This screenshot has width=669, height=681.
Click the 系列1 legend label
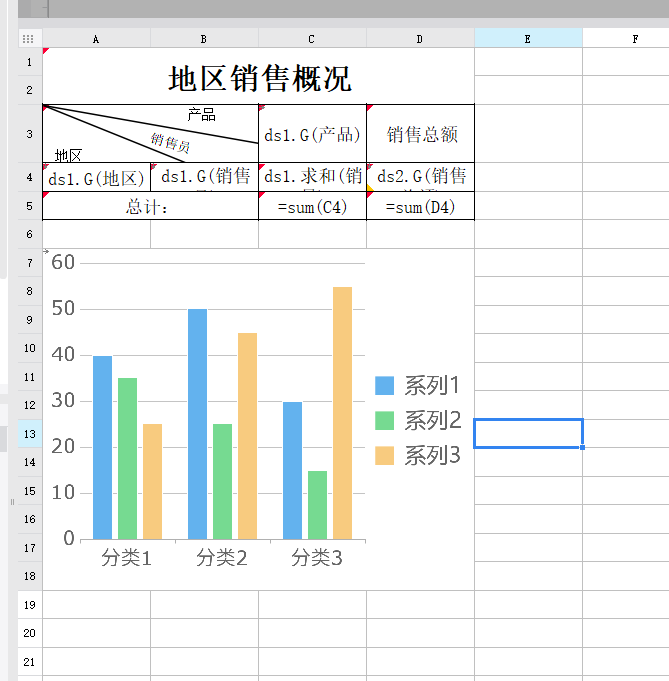432,386
